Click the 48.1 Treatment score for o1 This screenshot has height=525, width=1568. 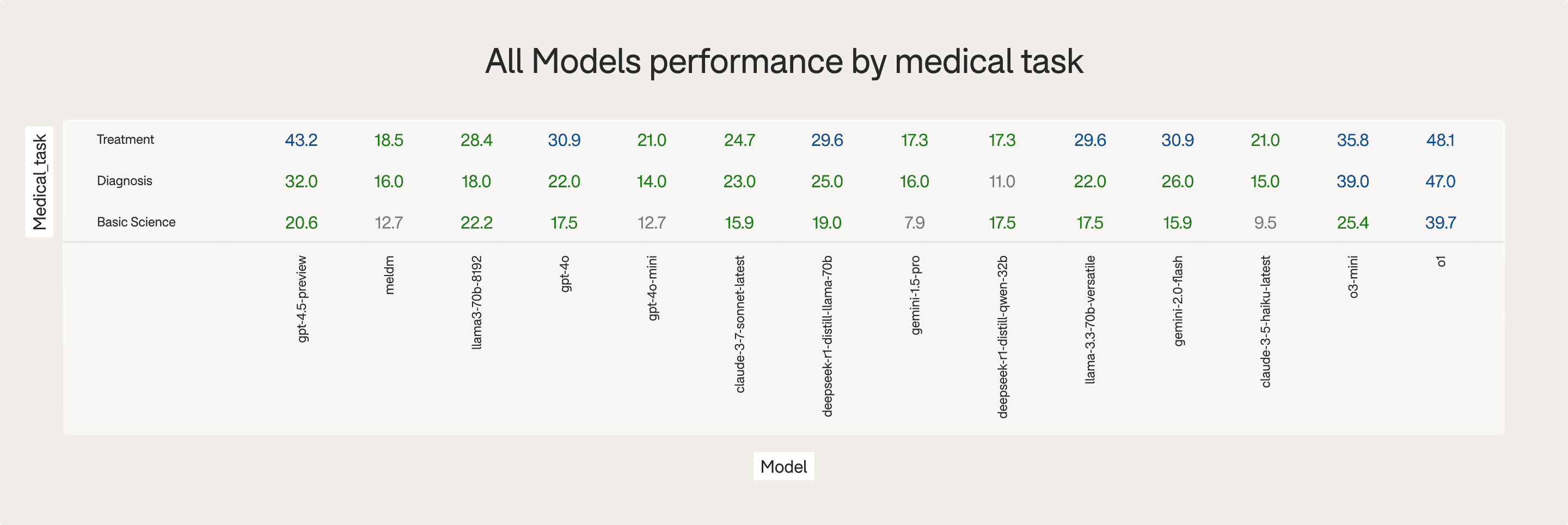click(1440, 140)
